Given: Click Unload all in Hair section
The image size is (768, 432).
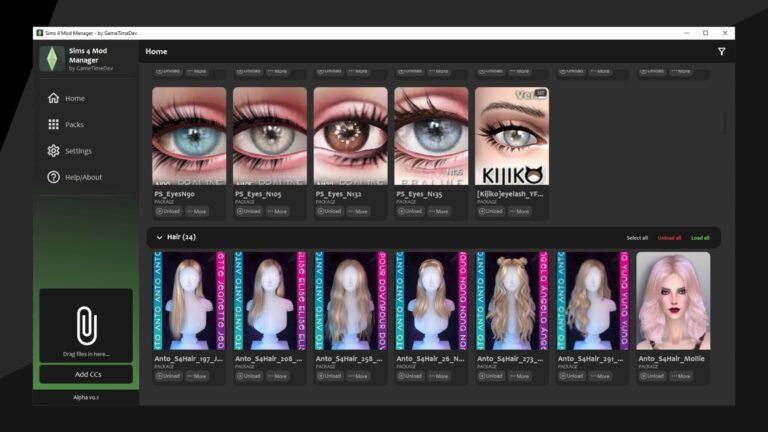Looking at the screenshot, I should tap(669, 238).
